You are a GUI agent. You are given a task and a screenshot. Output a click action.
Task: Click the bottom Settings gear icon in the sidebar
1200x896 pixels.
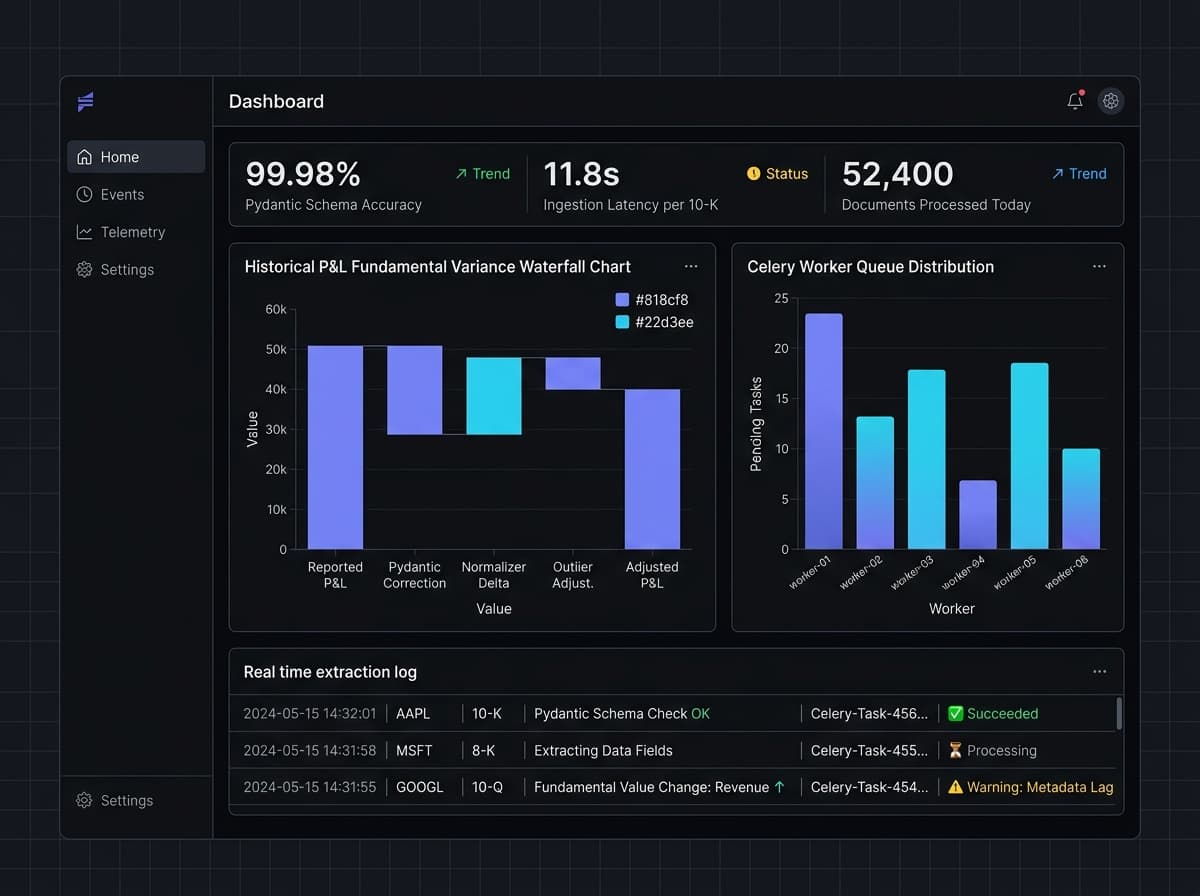[x=85, y=801]
